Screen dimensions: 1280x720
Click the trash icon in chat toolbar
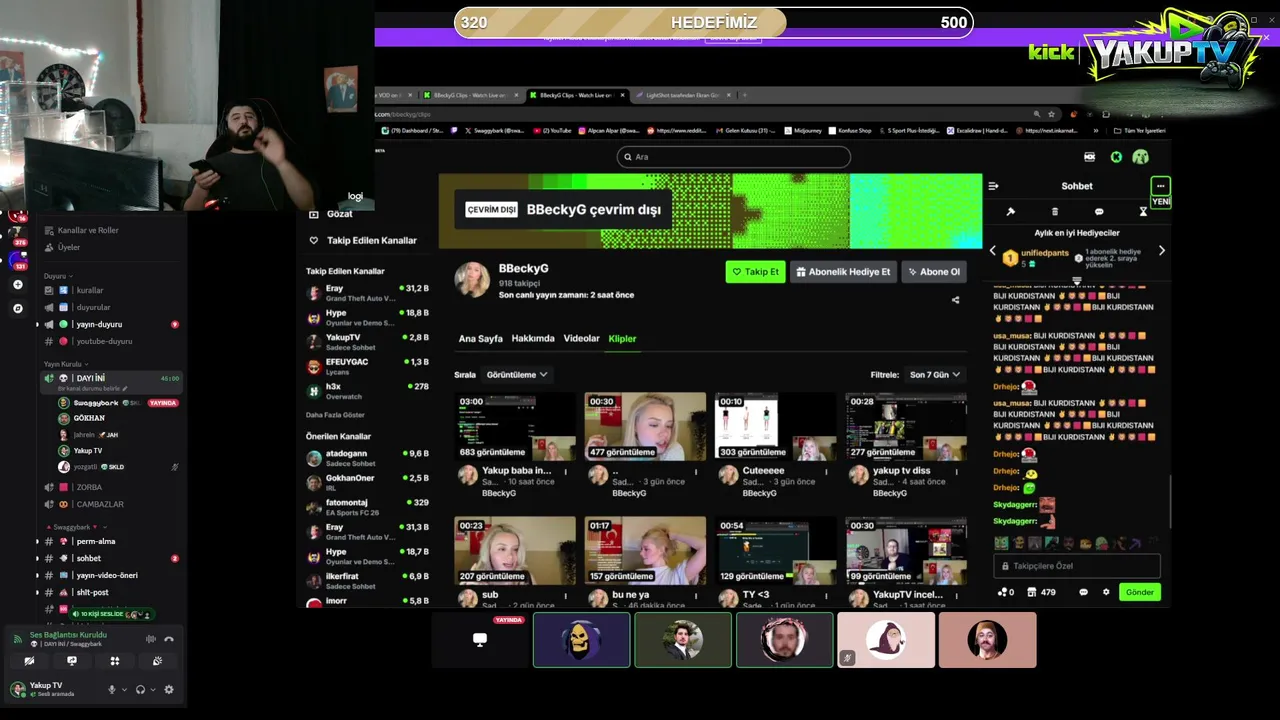point(1054,212)
